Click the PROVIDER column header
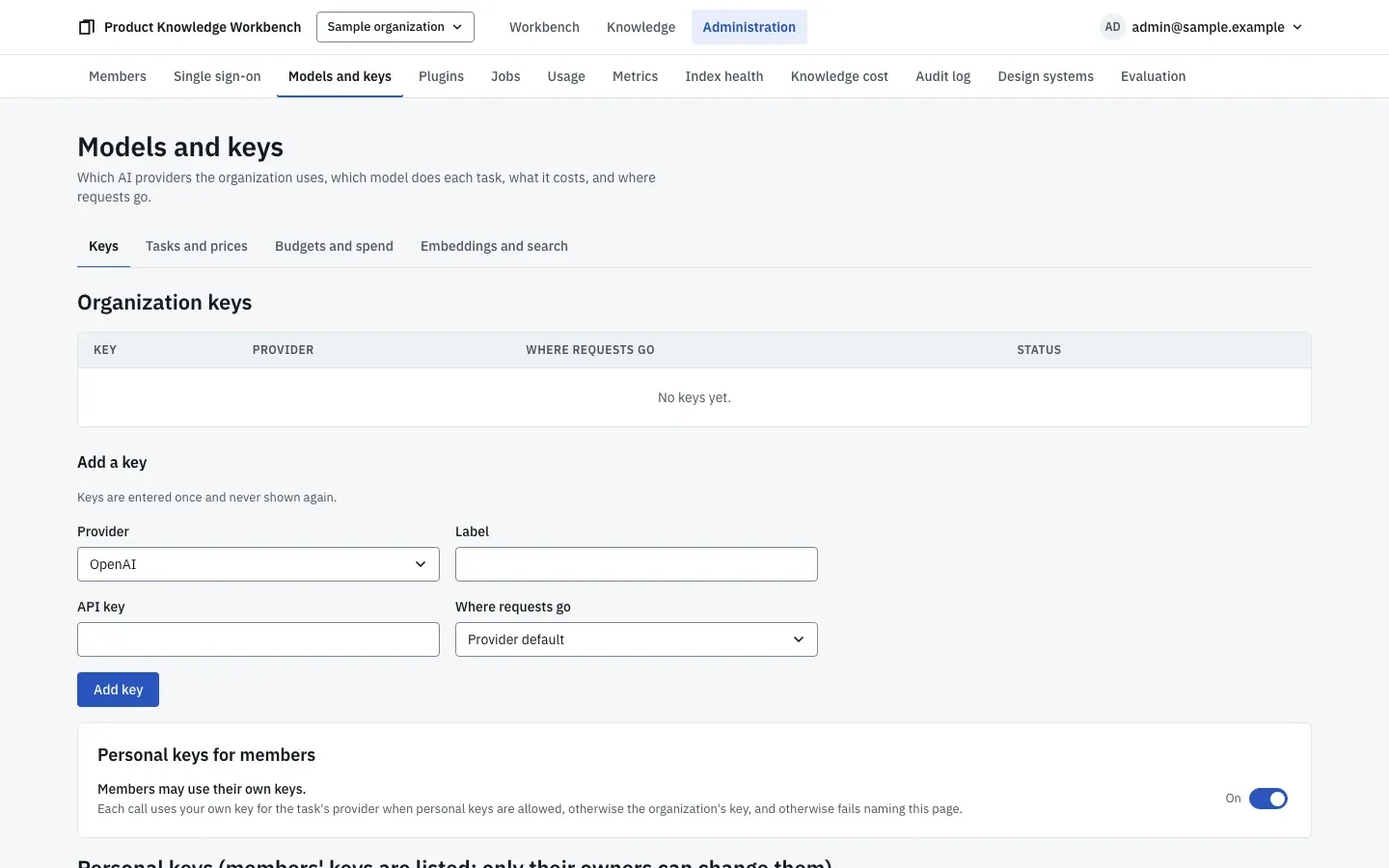 coord(283,350)
